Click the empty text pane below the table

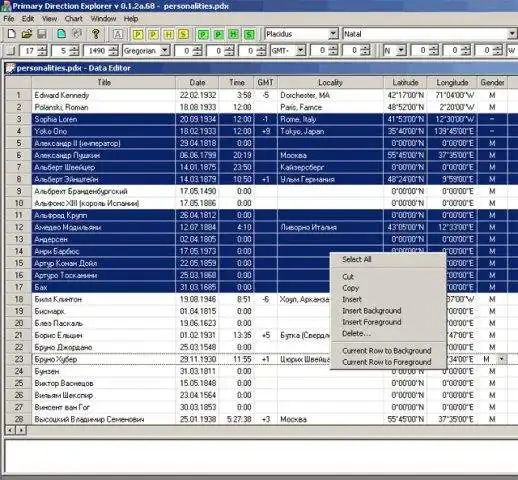[261, 456]
